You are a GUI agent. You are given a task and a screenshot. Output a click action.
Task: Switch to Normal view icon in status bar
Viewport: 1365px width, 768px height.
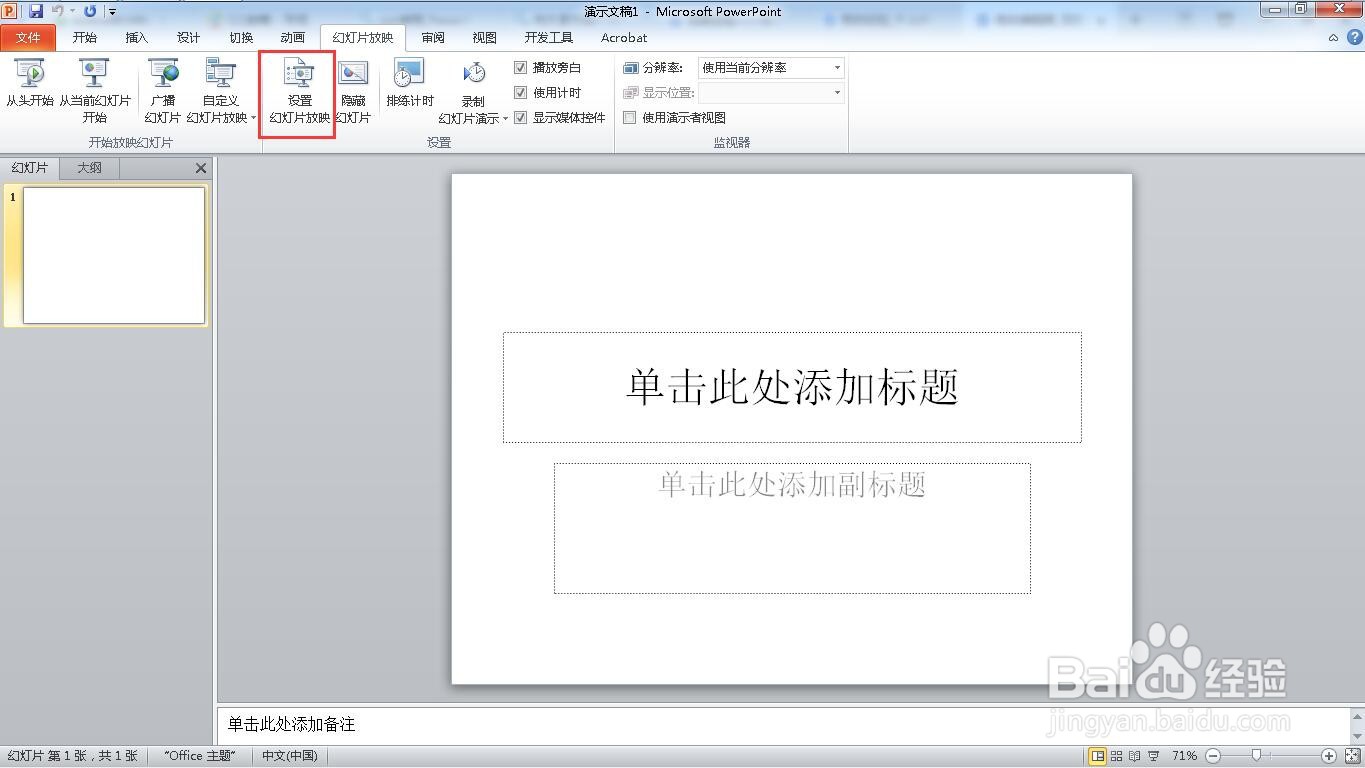(x=1098, y=756)
